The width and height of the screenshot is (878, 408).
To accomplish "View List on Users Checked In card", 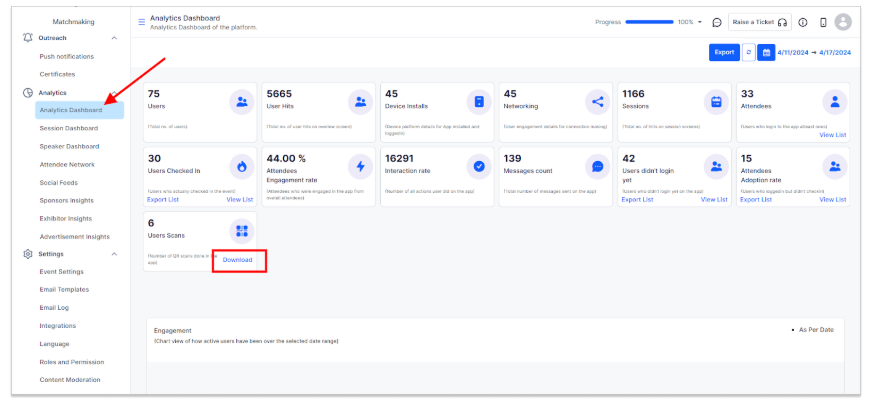I will [240, 200].
